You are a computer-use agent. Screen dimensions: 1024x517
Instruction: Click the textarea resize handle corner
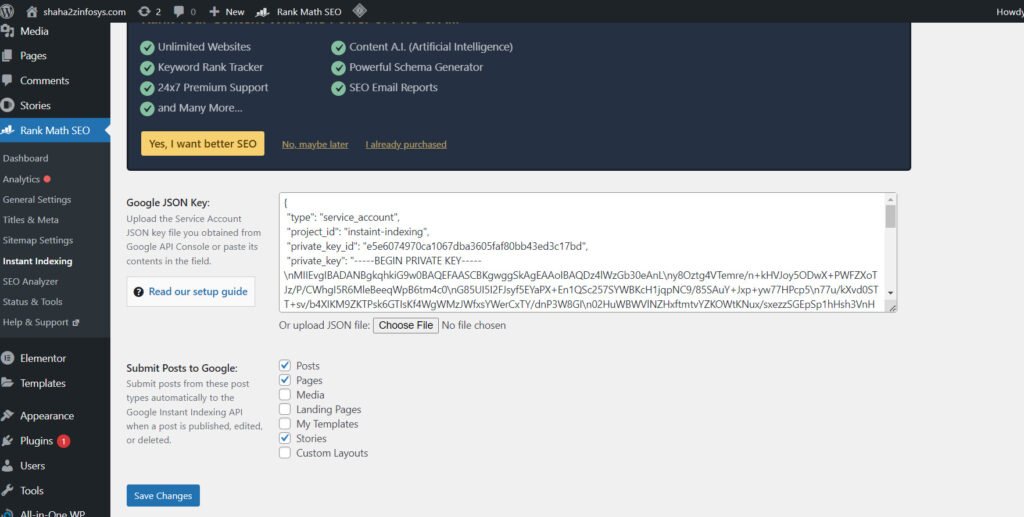(891, 307)
